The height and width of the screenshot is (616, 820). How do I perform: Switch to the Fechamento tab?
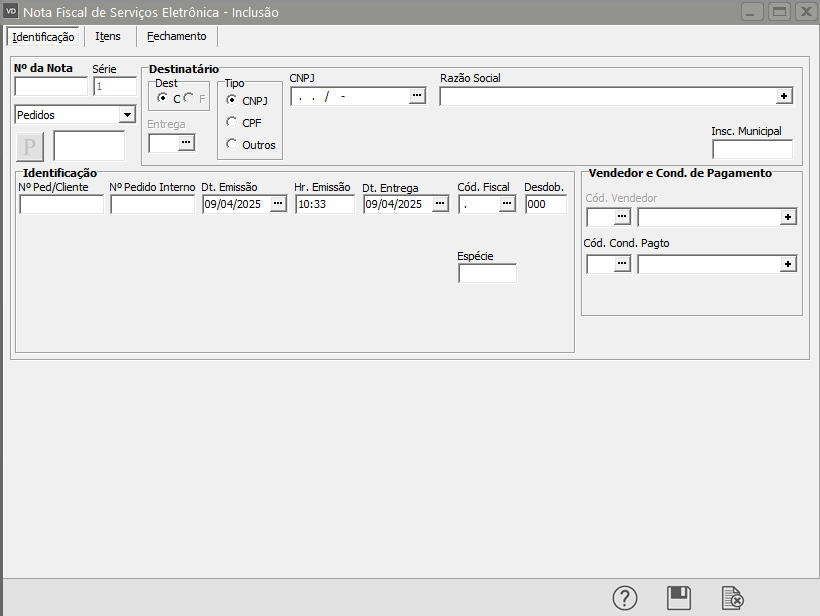point(176,36)
